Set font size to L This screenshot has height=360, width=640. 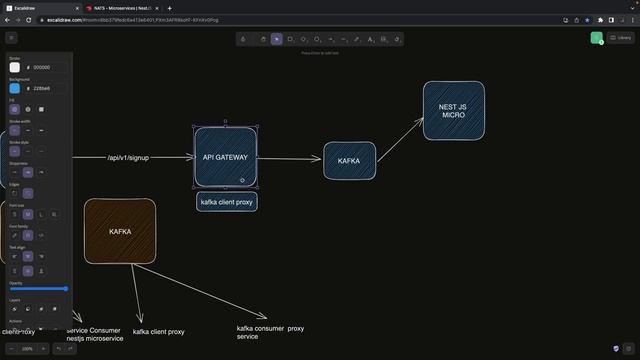pyautogui.click(x=41, y=214)
